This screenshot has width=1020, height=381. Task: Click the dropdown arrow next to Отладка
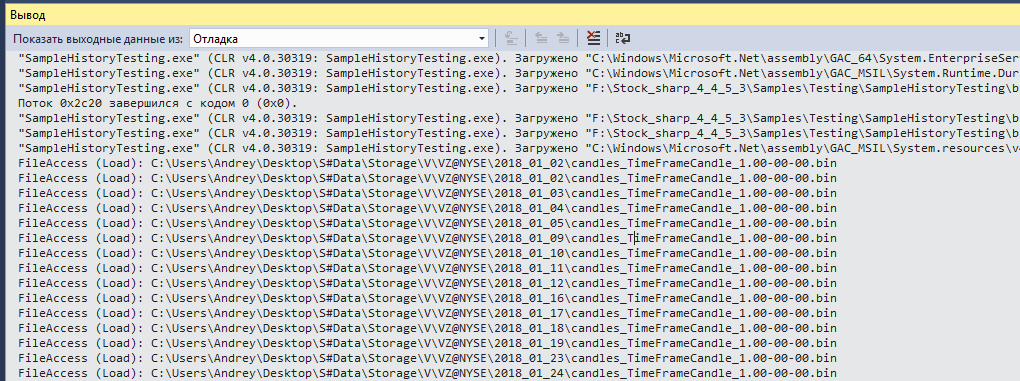click(481, 39)
